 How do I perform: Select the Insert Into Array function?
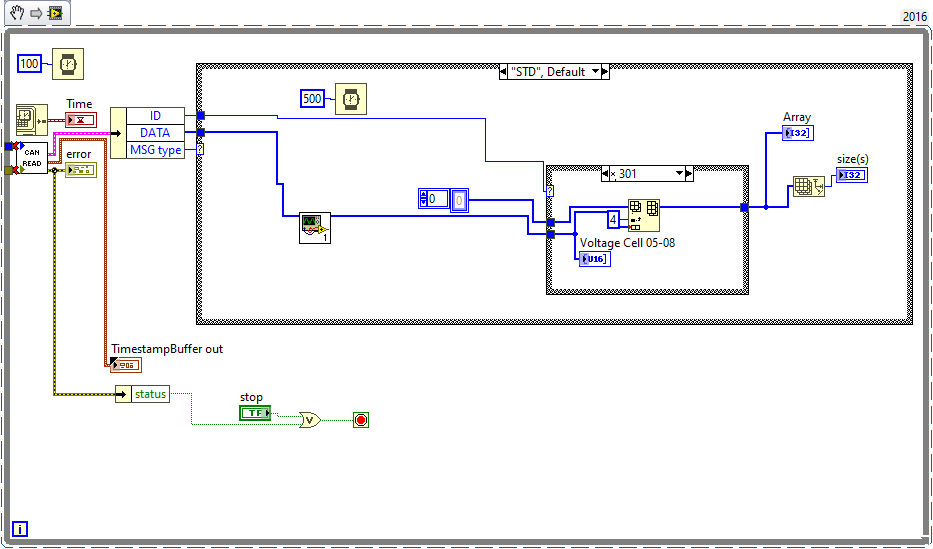[644, 216]
